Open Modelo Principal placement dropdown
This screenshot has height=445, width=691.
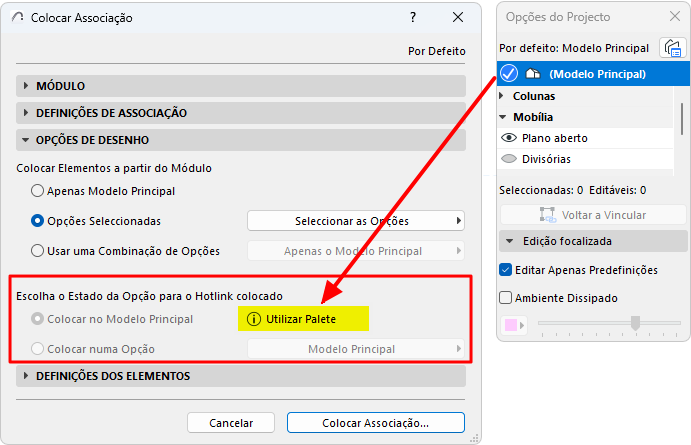(356, 349)
